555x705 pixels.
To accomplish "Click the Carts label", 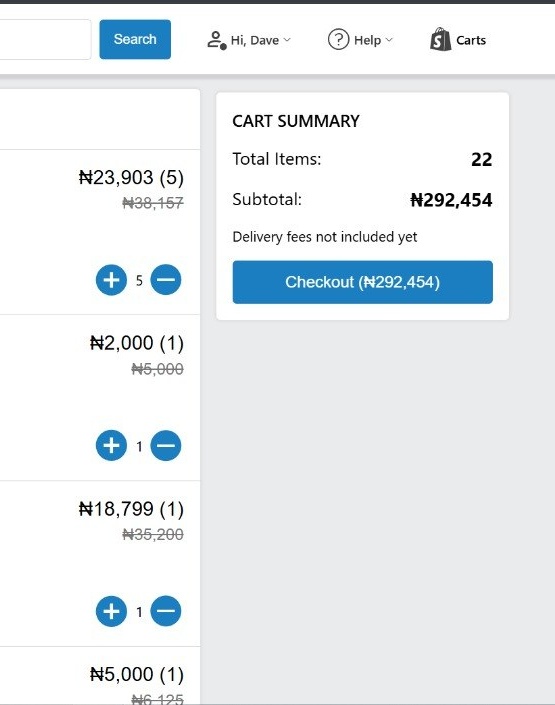I will 471,40.
